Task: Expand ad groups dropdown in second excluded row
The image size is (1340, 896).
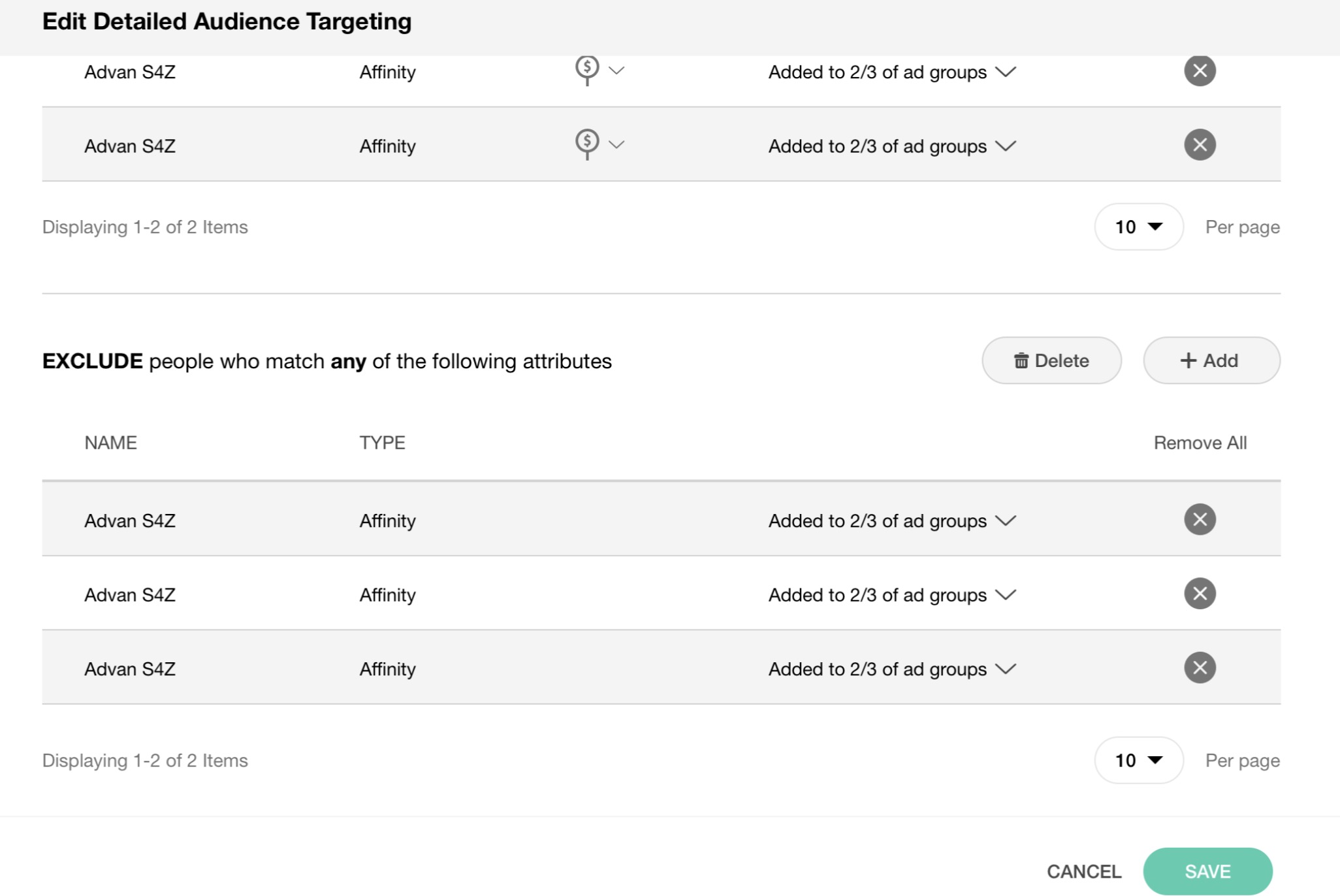Action: 1006,595
